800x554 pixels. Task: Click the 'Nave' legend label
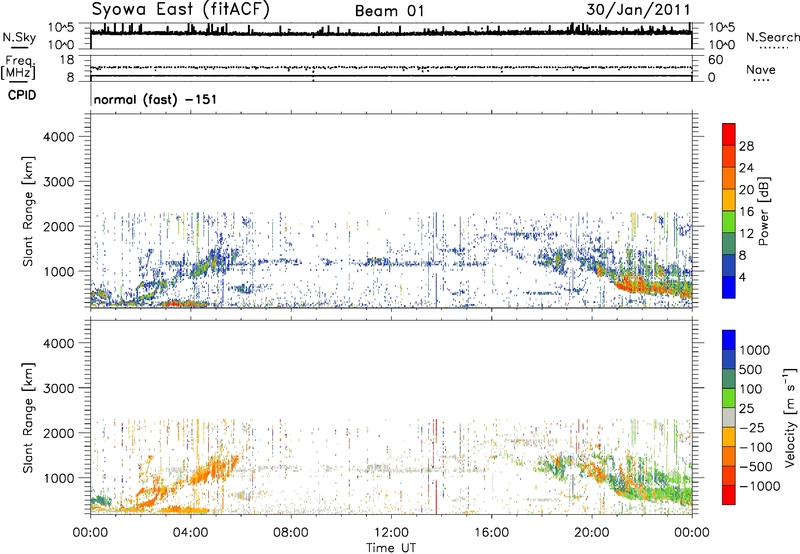tap(761, 70)
